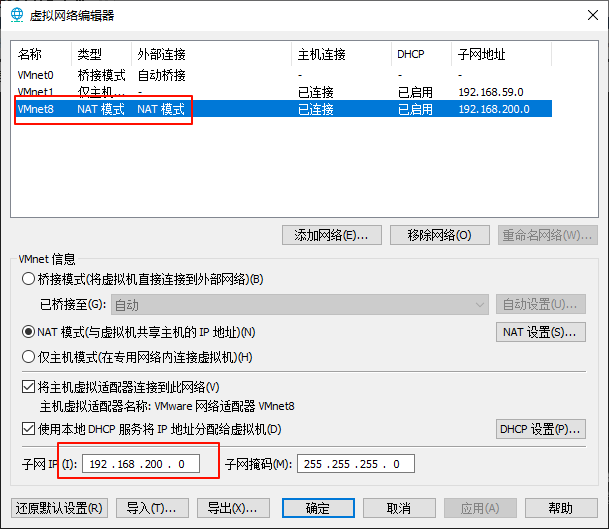Click the 主机连接 column header
Image resolution: width=609 pixels, height=529 pixels.
(x=342, y=54)
